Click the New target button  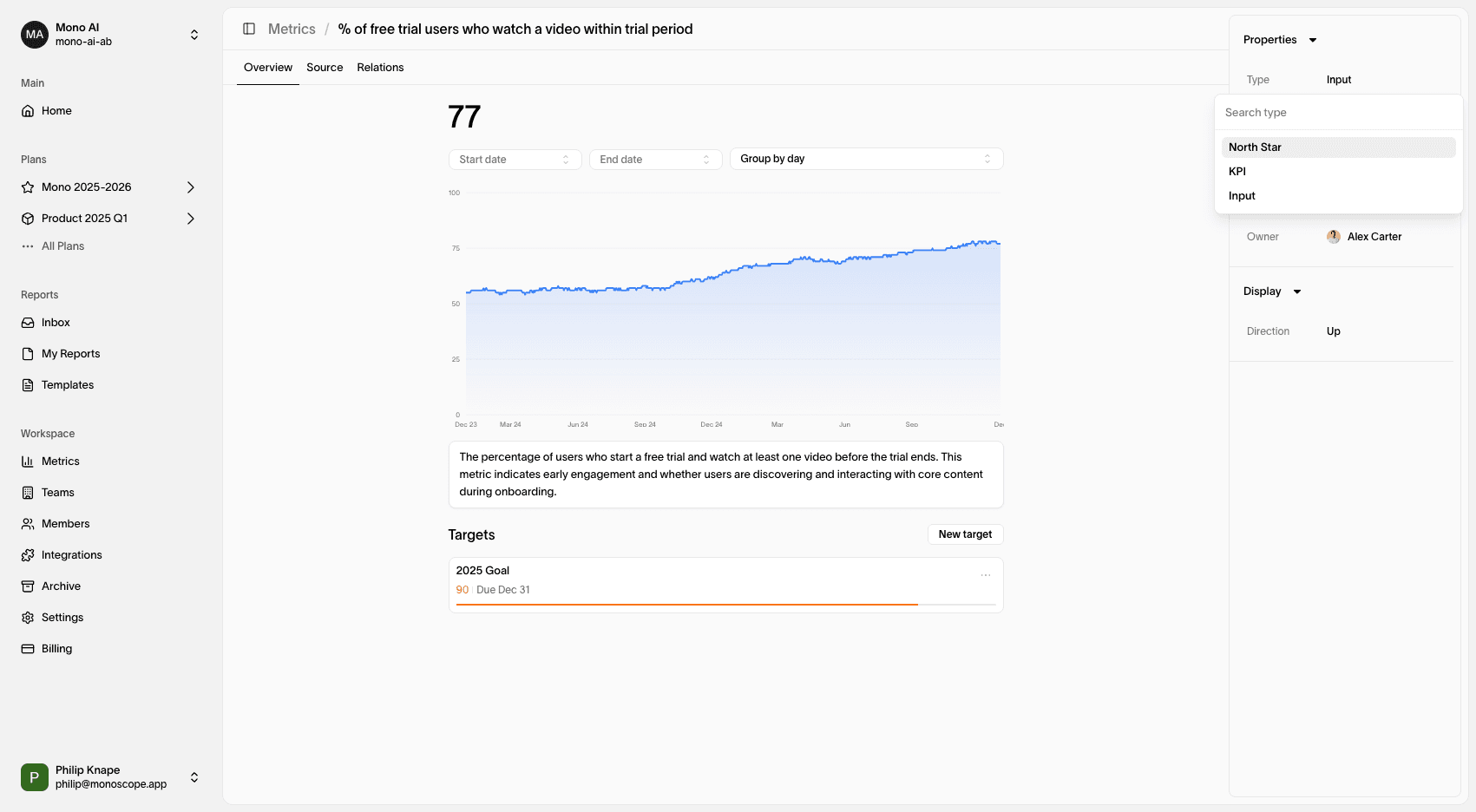965,534
